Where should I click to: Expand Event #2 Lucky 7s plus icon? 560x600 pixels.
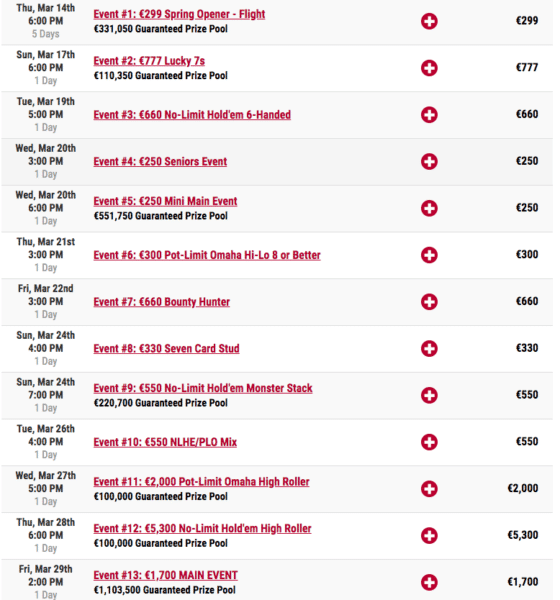429,68
